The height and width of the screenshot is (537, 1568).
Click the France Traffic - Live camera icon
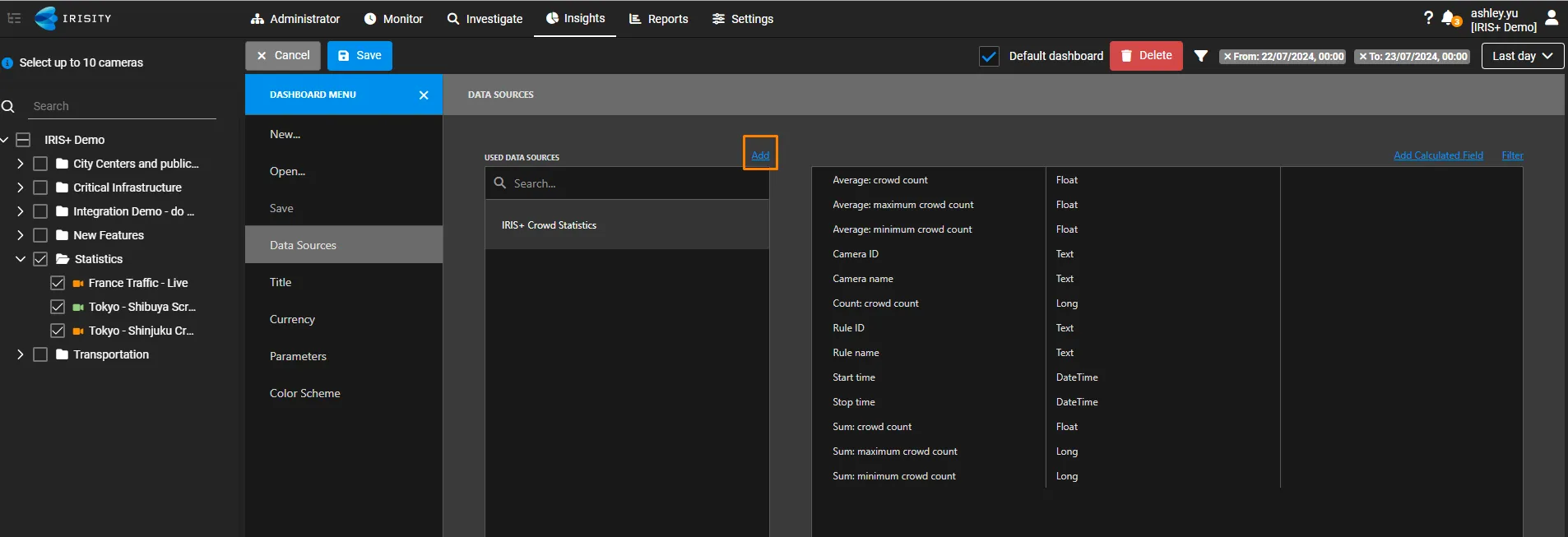[x=78, y=283]
